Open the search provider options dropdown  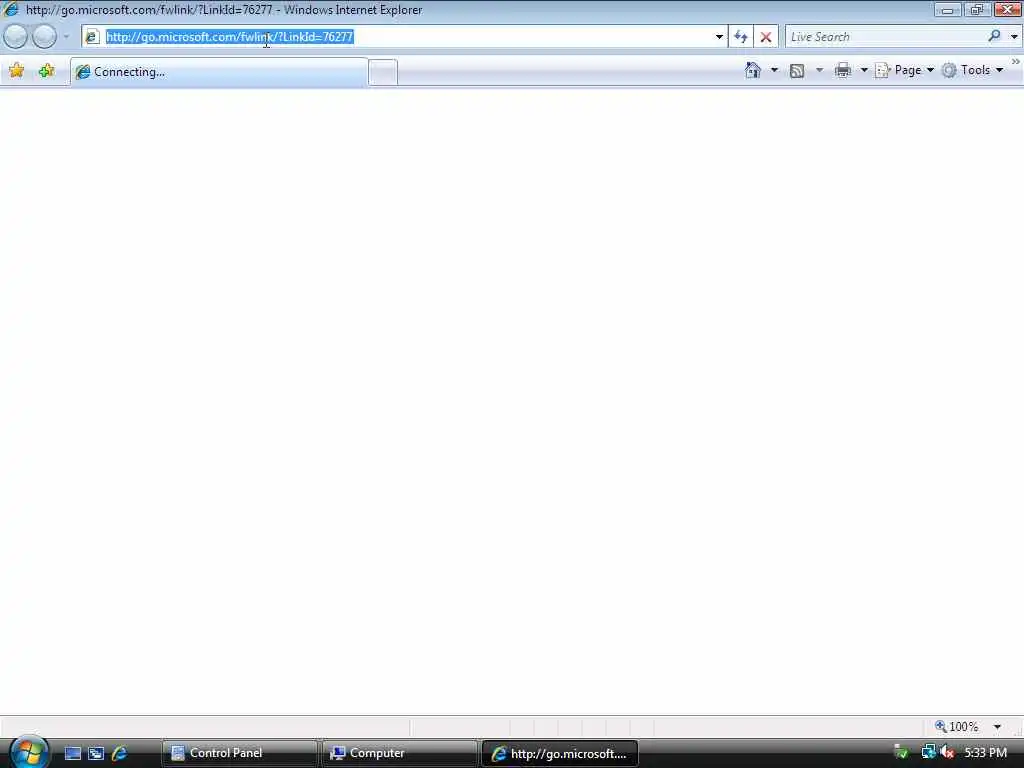tap(1014, 37)
